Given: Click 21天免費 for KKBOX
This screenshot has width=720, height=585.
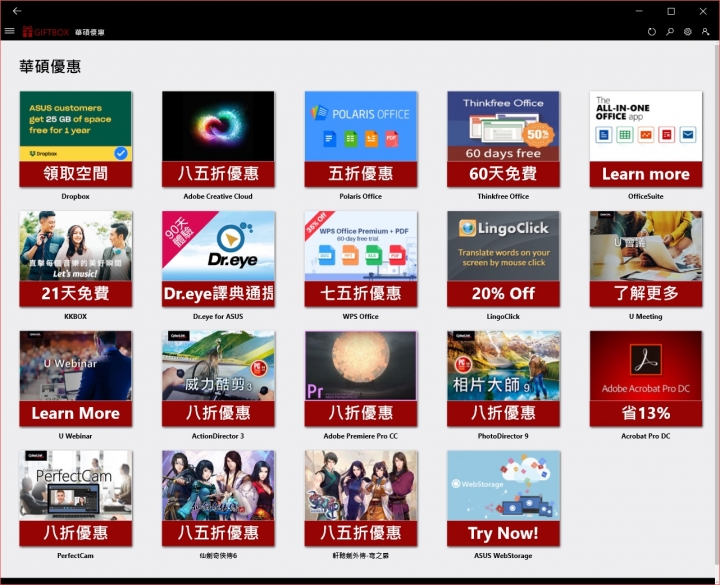Looking at the screenshot, I should click(x=76, y=294).
